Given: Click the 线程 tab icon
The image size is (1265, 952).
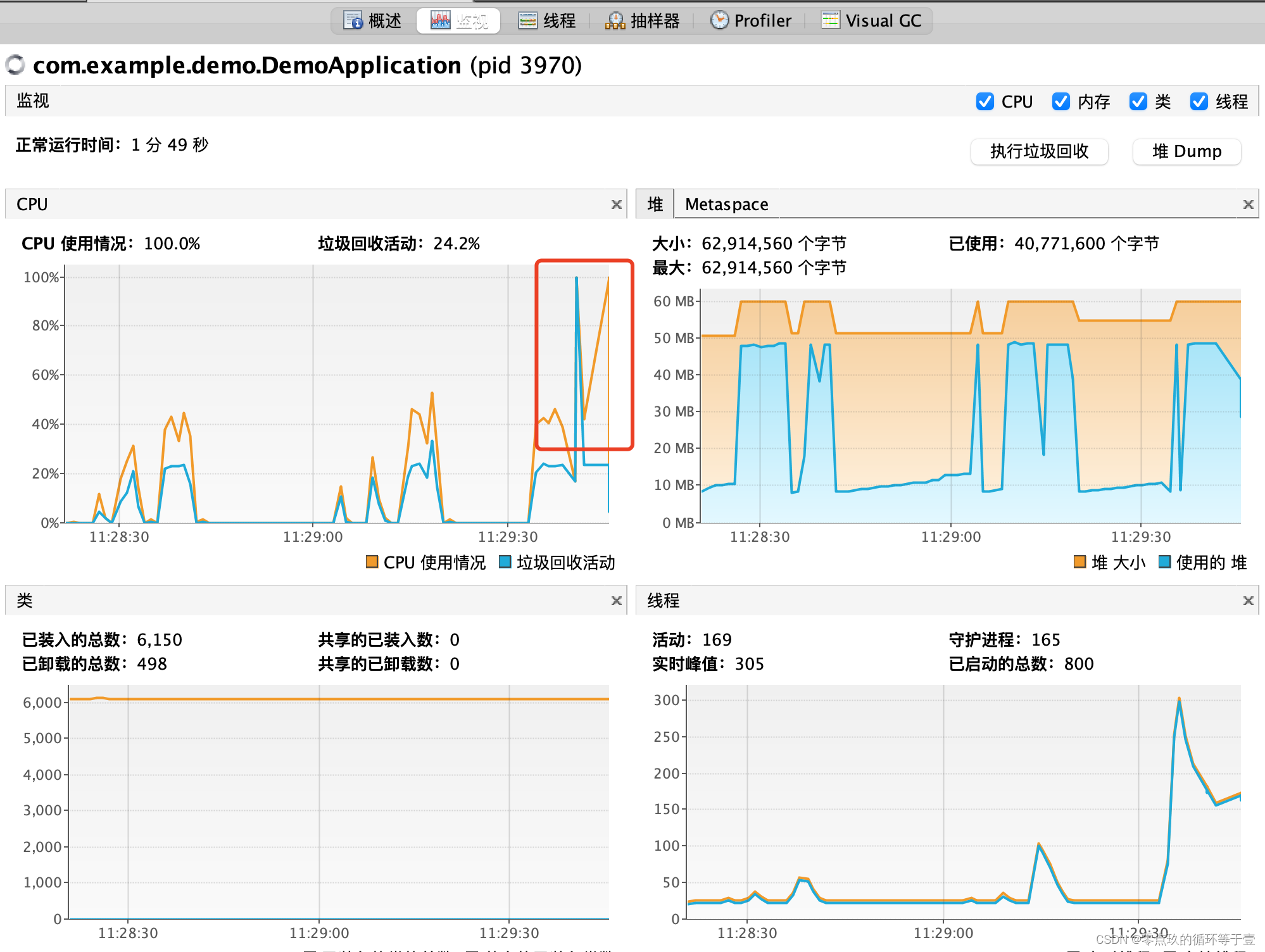Looking at the screenshot, I should tap(527, 21).
